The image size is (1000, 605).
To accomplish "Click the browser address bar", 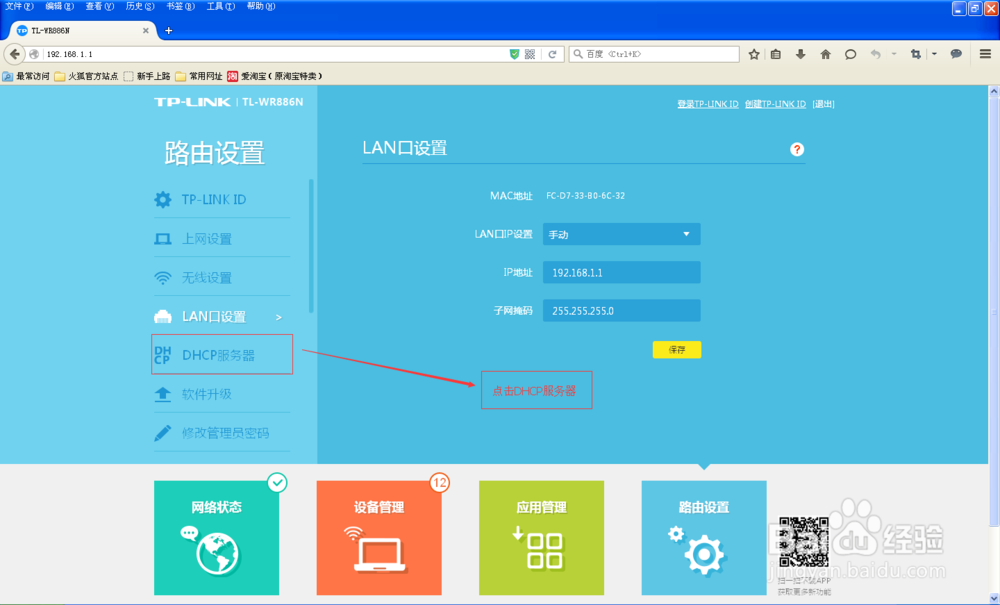I will click(x=274, y=54).
